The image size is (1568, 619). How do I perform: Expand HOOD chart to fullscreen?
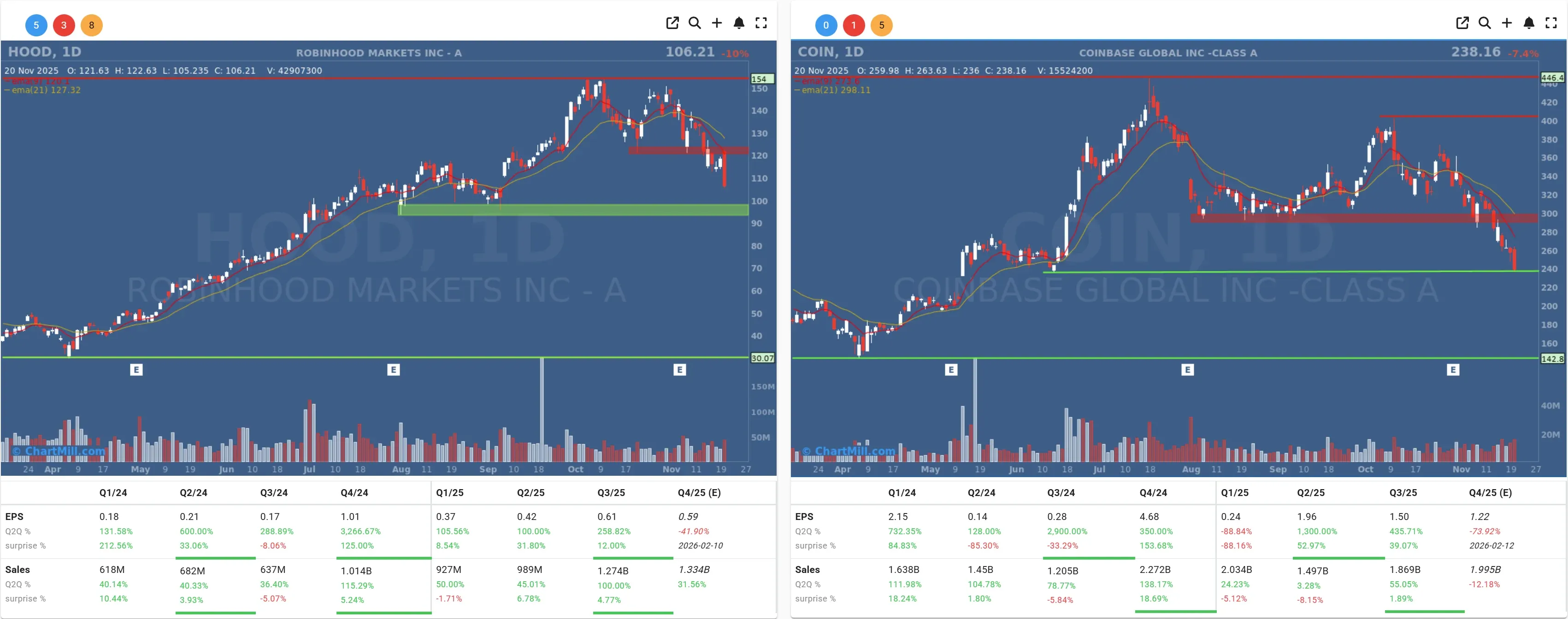pos(761,23)
